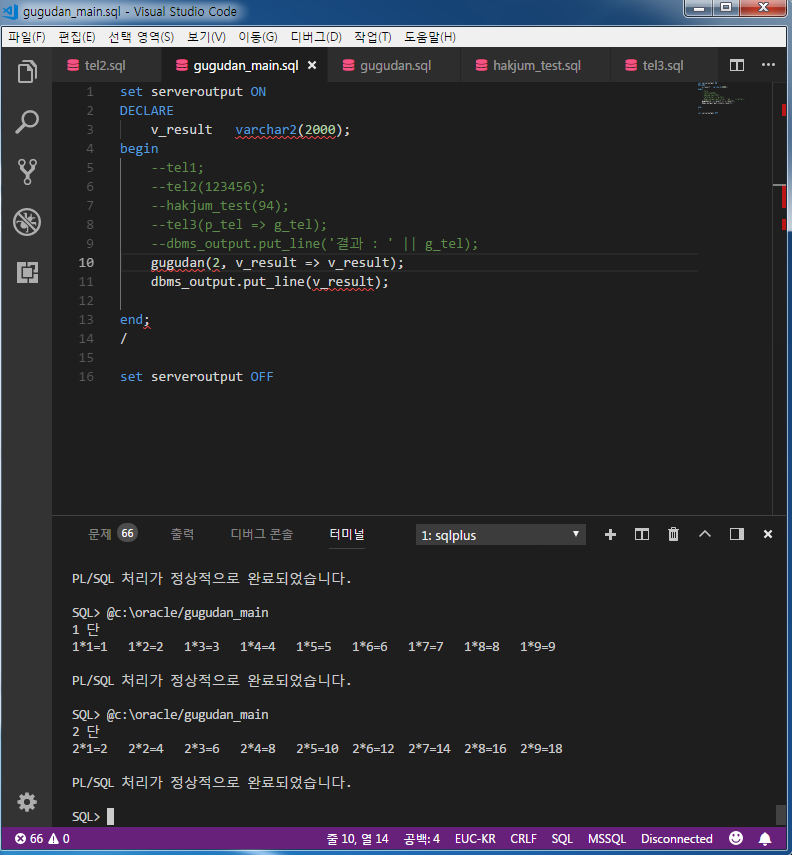Change language mode SQL
The image size is (792, 855).
(562, 839)
